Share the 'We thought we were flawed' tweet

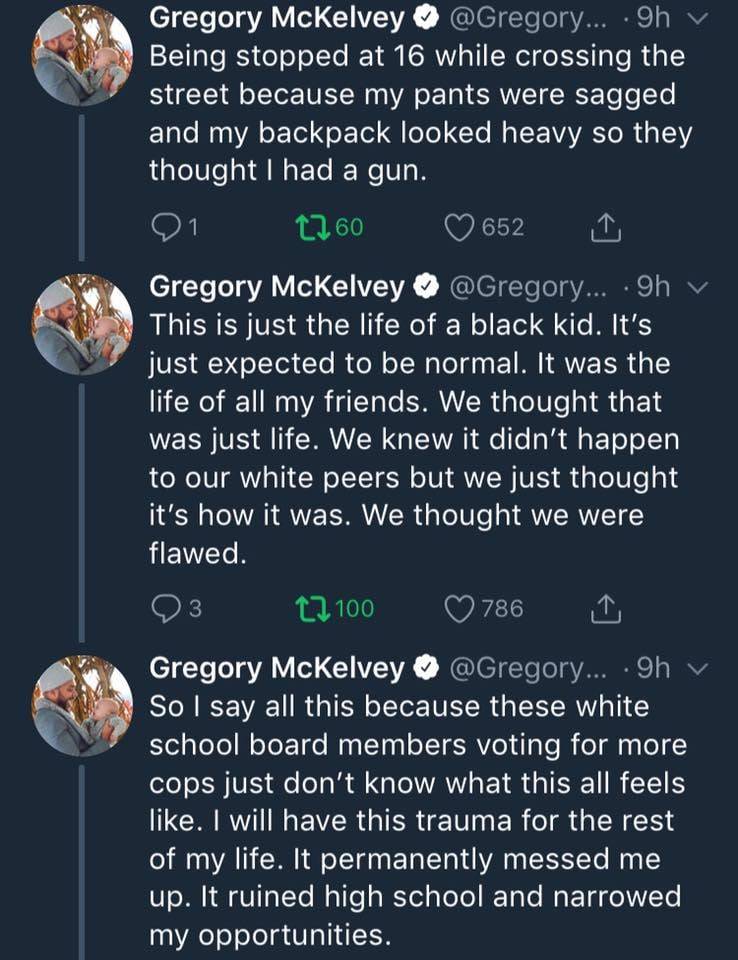point(606,608)
